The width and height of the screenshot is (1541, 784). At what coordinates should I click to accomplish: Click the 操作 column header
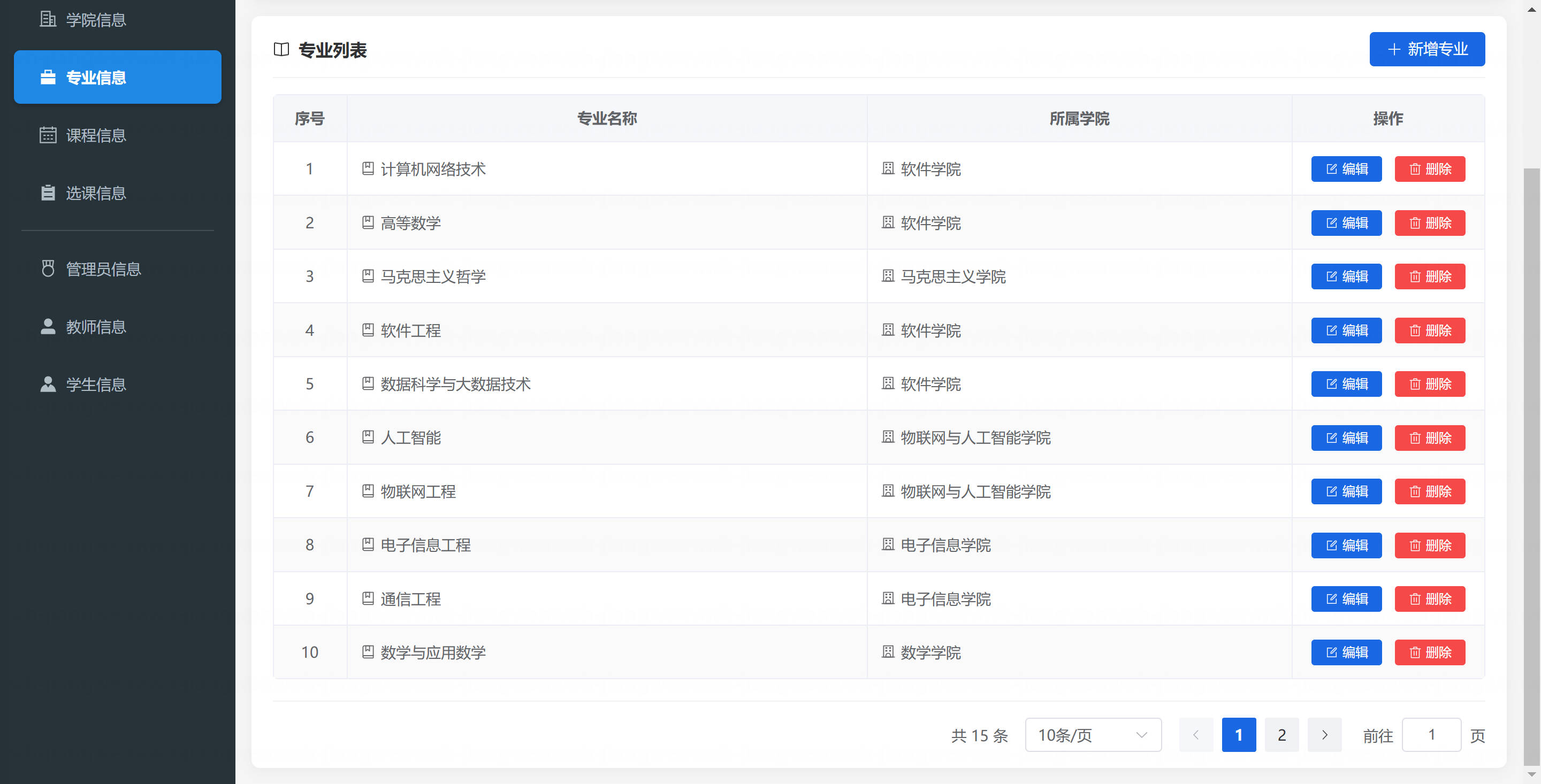(x=1388, y=118)
